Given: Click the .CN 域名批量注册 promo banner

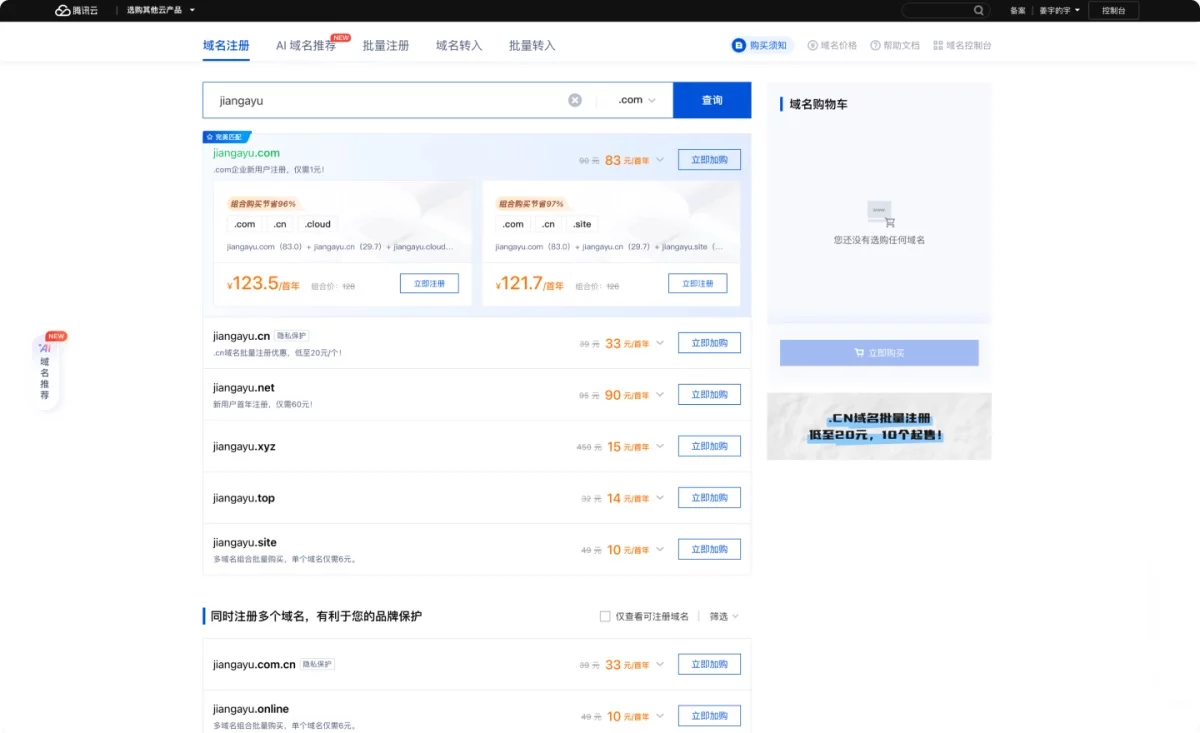Looking at the screenshot, I should coord(878,426).
